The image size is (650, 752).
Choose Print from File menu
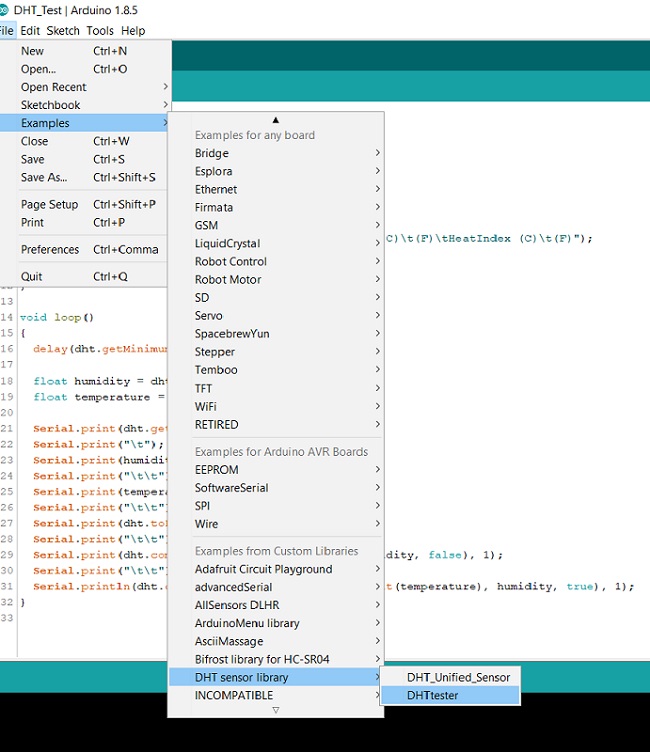(84, 223)
